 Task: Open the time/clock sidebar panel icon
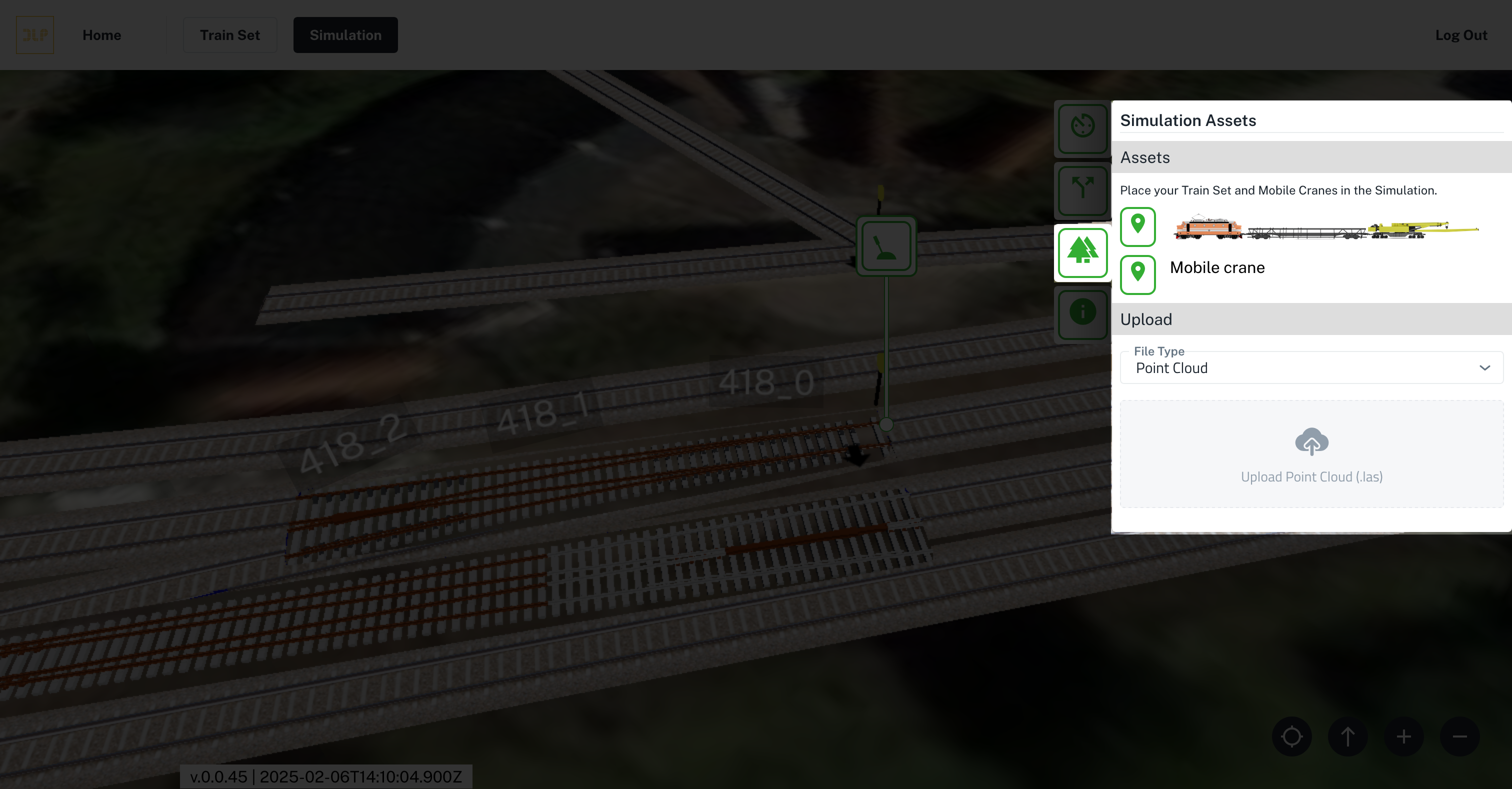(x=1082, y=128)
